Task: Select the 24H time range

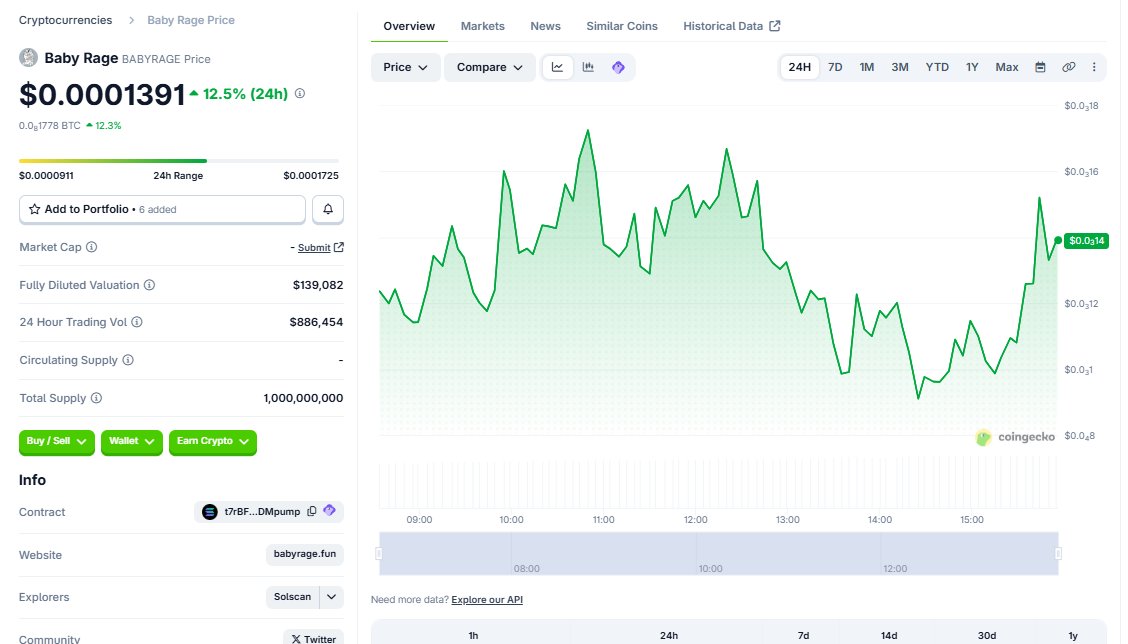Action: tap(799, 67)
